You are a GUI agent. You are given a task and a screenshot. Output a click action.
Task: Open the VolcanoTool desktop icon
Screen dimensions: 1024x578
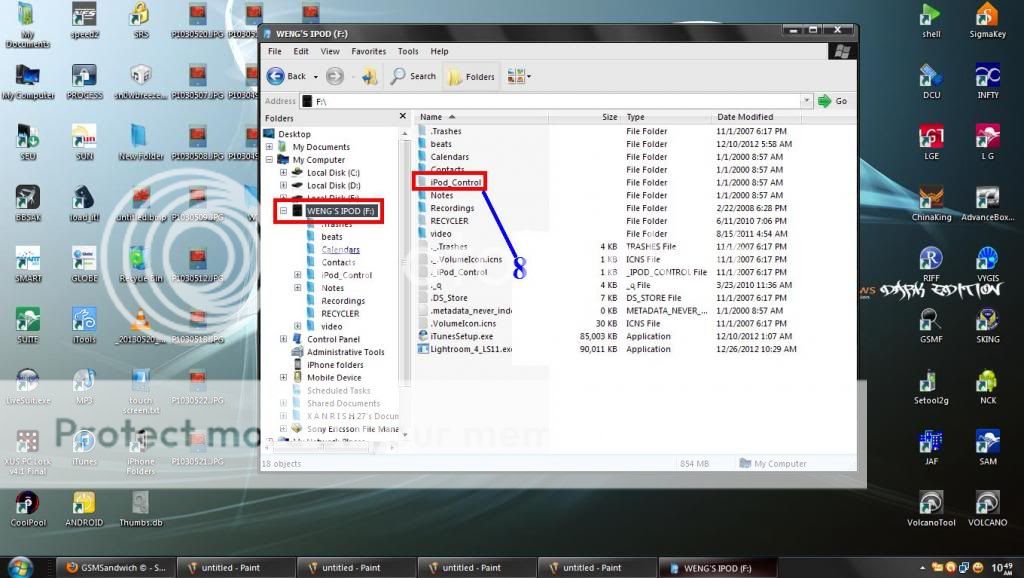click(x=931, y=503)
